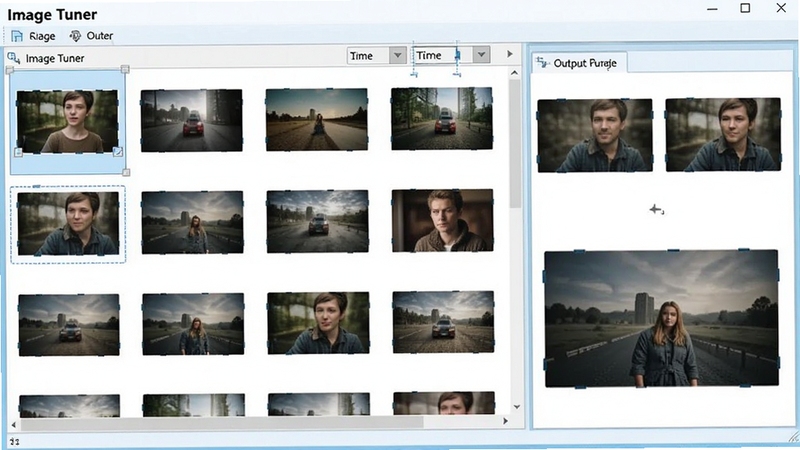
Task: Click the magnifier icon beside Image Tuner header
Action: coord(14,58)
